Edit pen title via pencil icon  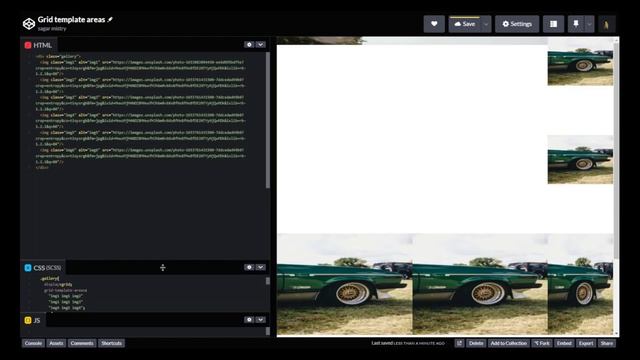[110, 19]
